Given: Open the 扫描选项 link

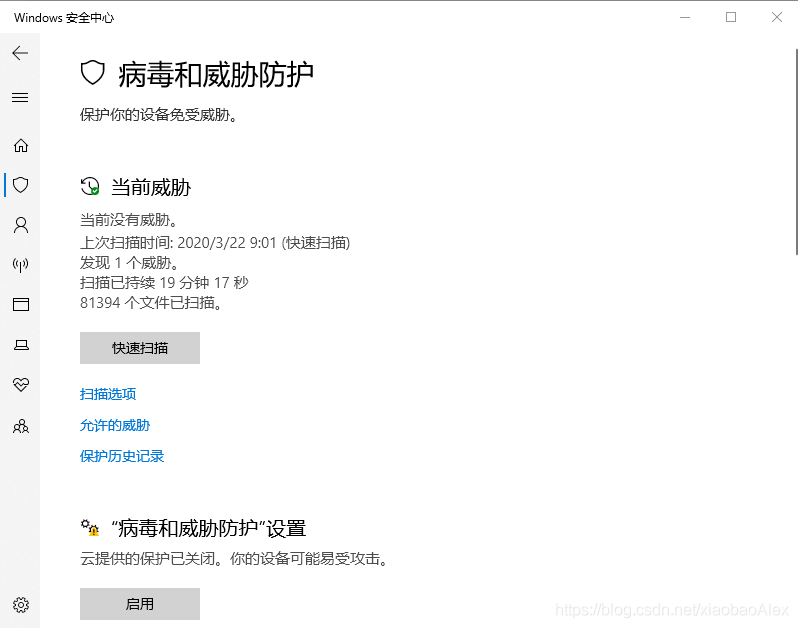Looking at the screenshot, I should pyautogui.click(x=108, y=394).
